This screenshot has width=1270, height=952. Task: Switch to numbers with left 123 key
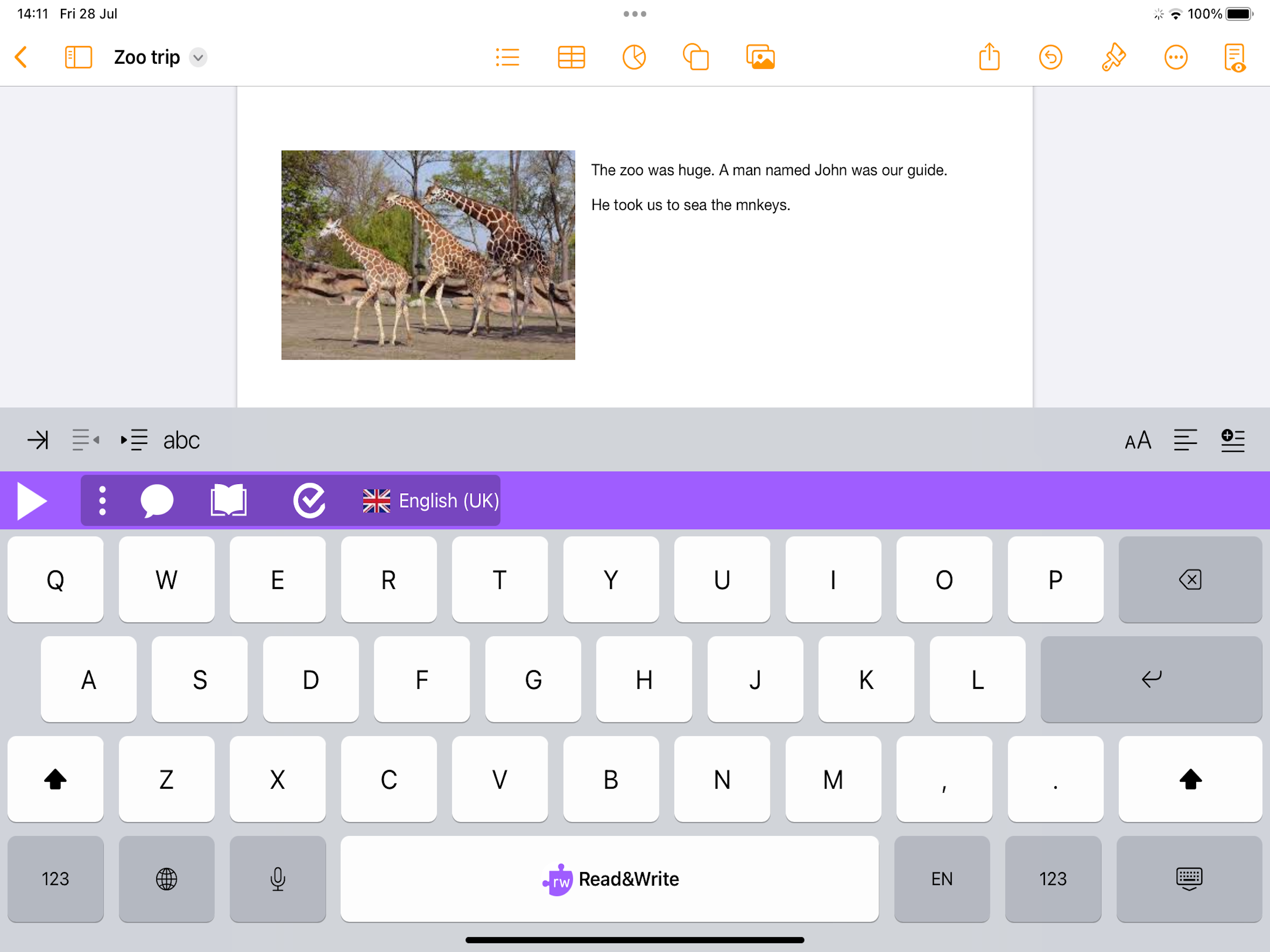[x=56, y=879]
